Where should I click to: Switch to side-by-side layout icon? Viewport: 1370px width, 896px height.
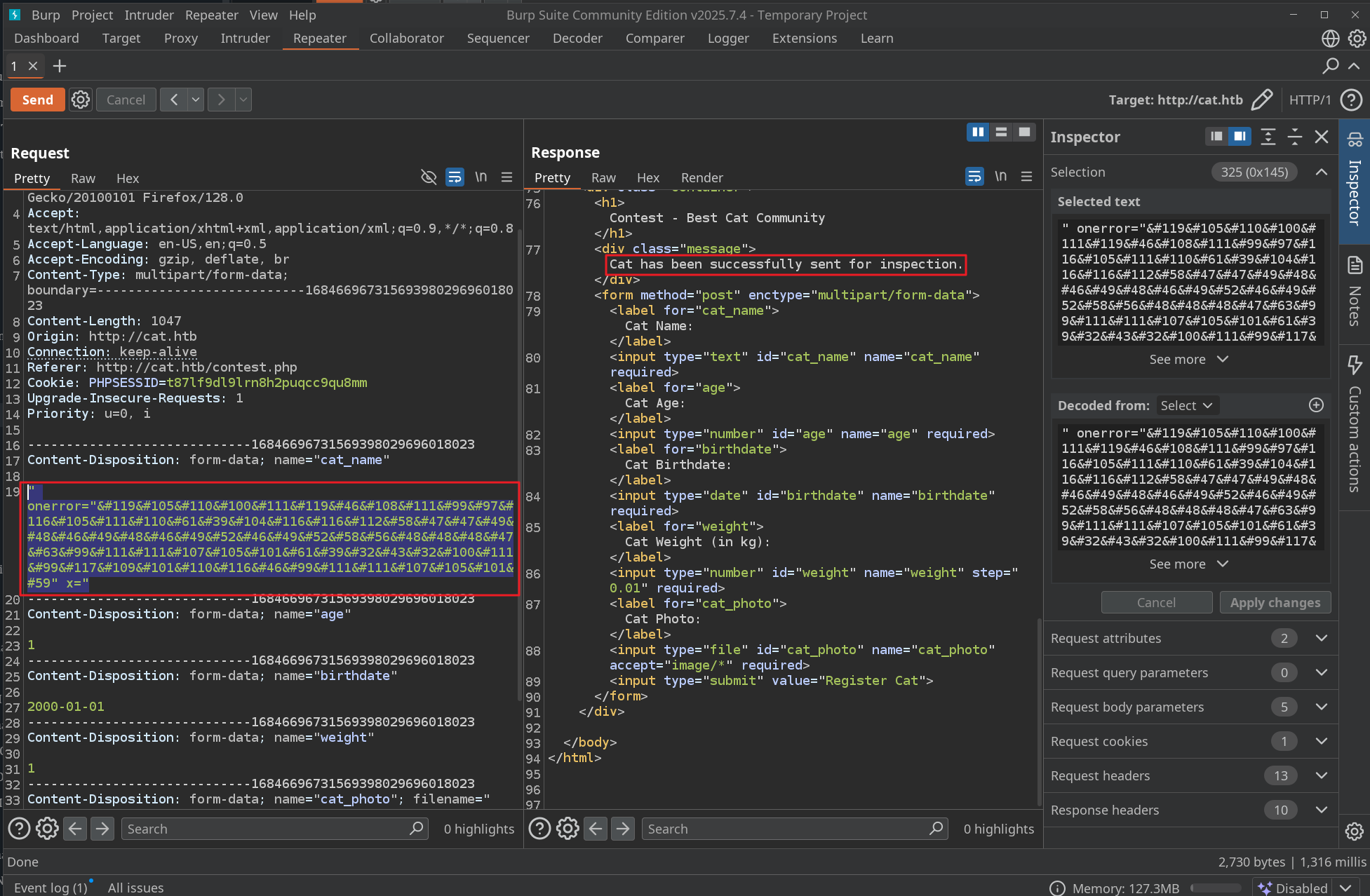pos(977,132)
